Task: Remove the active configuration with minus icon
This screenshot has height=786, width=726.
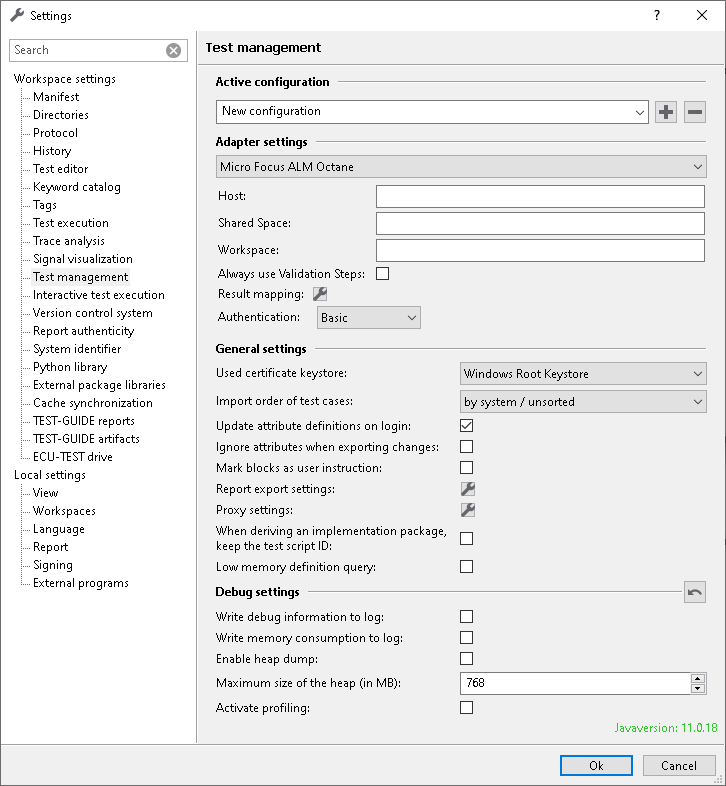Action: (695, 112)
